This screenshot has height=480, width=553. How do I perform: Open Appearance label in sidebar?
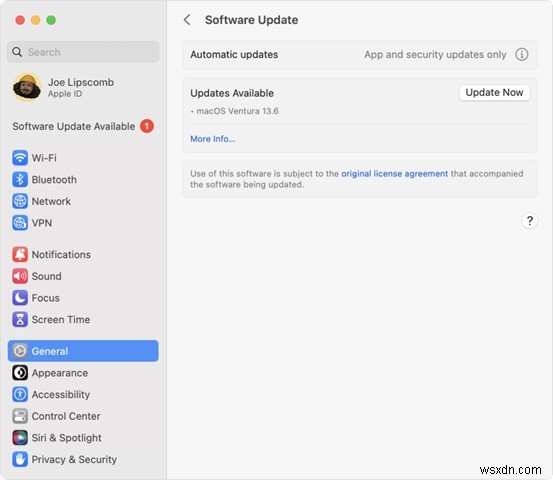(x=60, y=373)
